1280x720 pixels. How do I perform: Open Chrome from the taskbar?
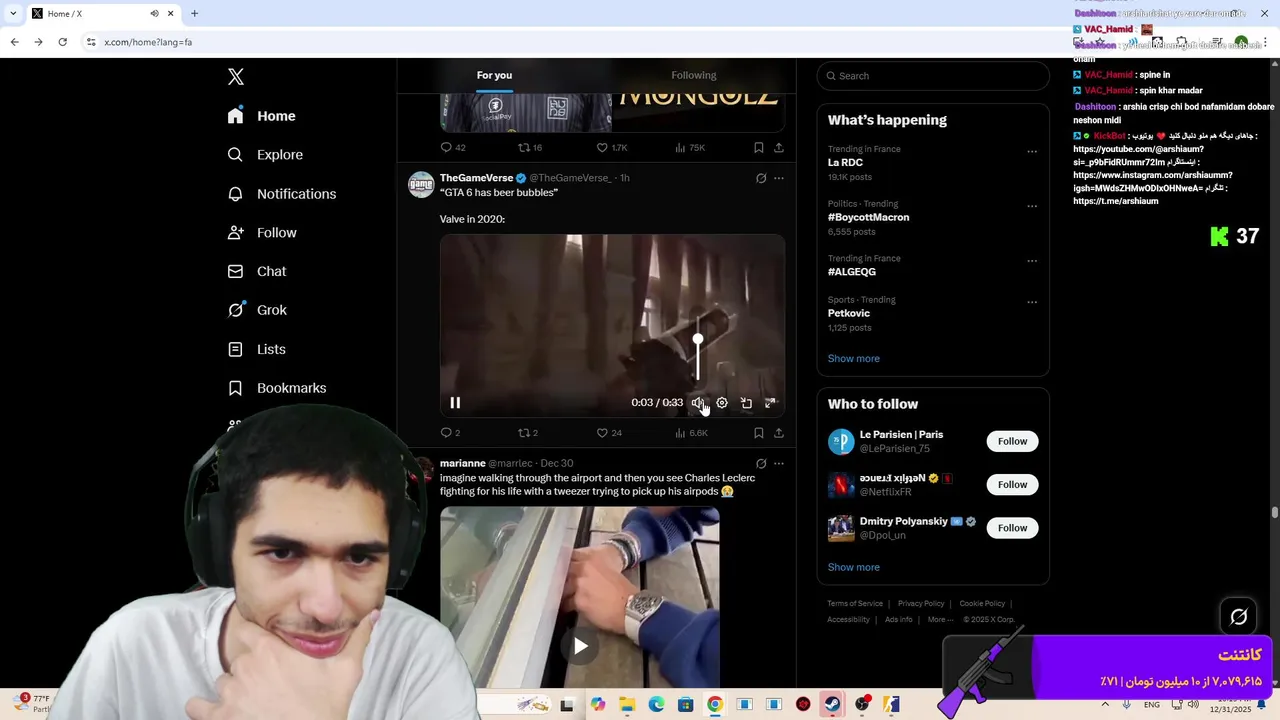click(x=715, y=705)
